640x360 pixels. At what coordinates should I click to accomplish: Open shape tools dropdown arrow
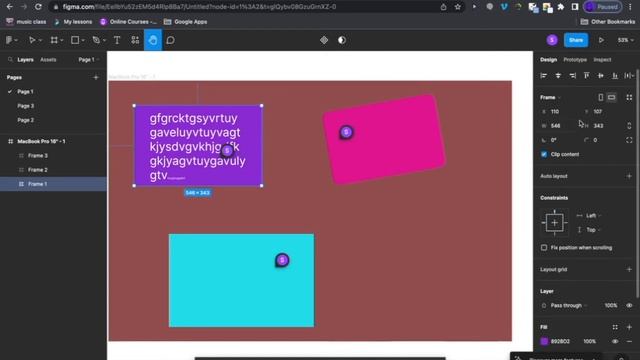click(x=83, y=40)
